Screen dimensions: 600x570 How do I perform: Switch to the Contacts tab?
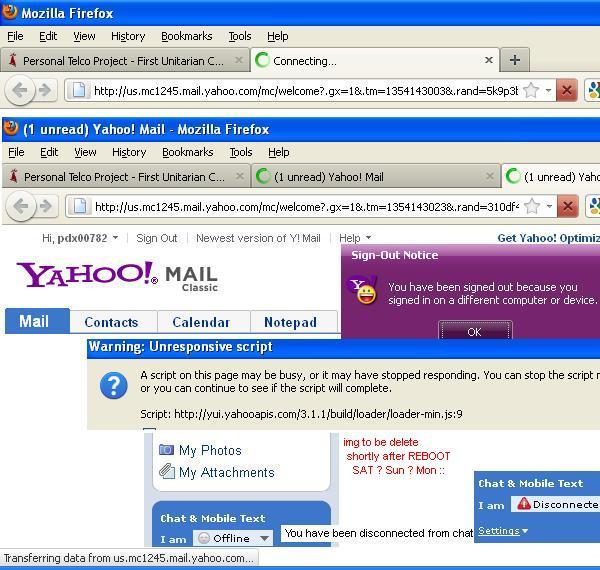click(x=111, y=322)
